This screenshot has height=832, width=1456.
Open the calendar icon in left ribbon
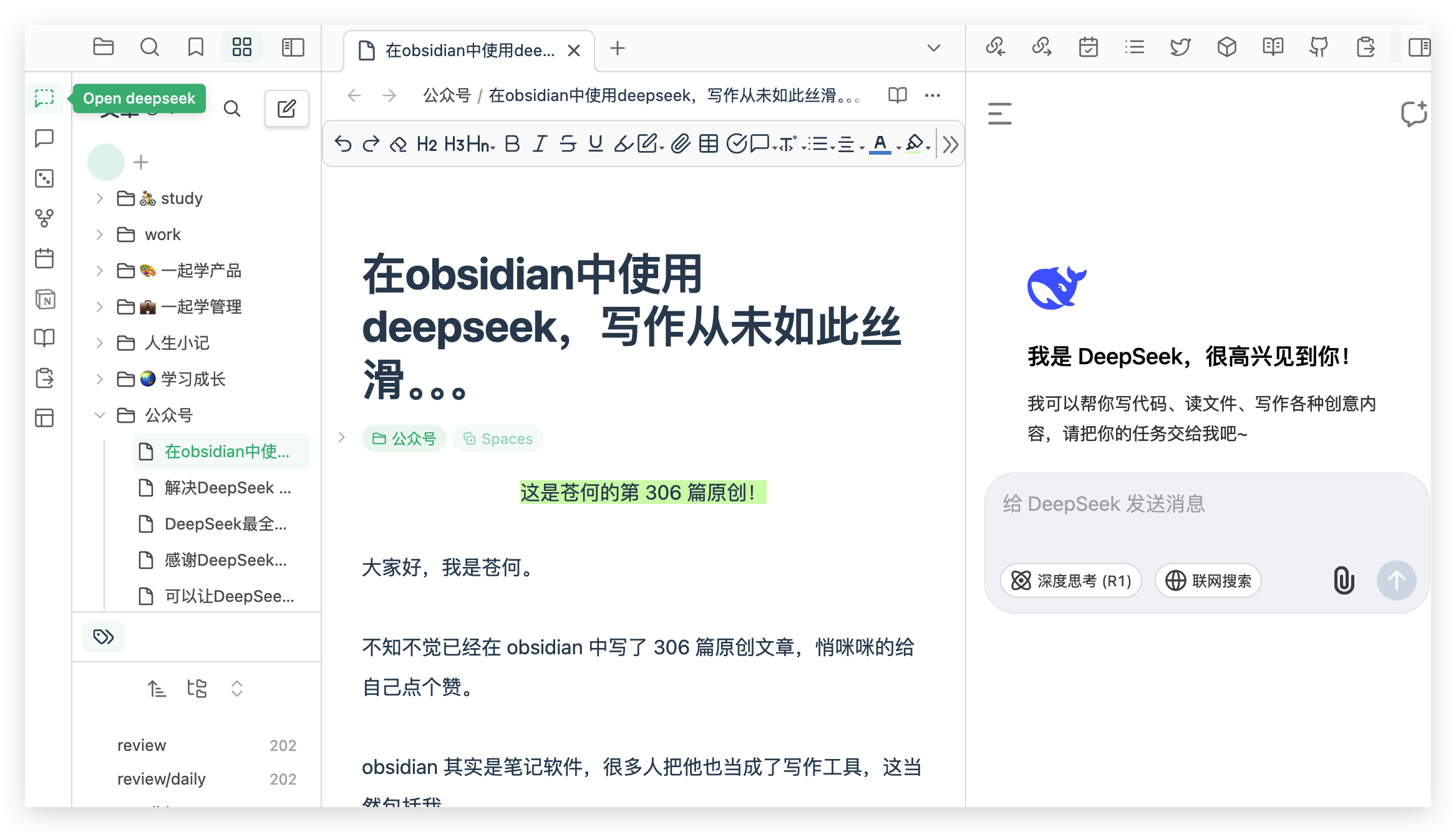[44, 258]
